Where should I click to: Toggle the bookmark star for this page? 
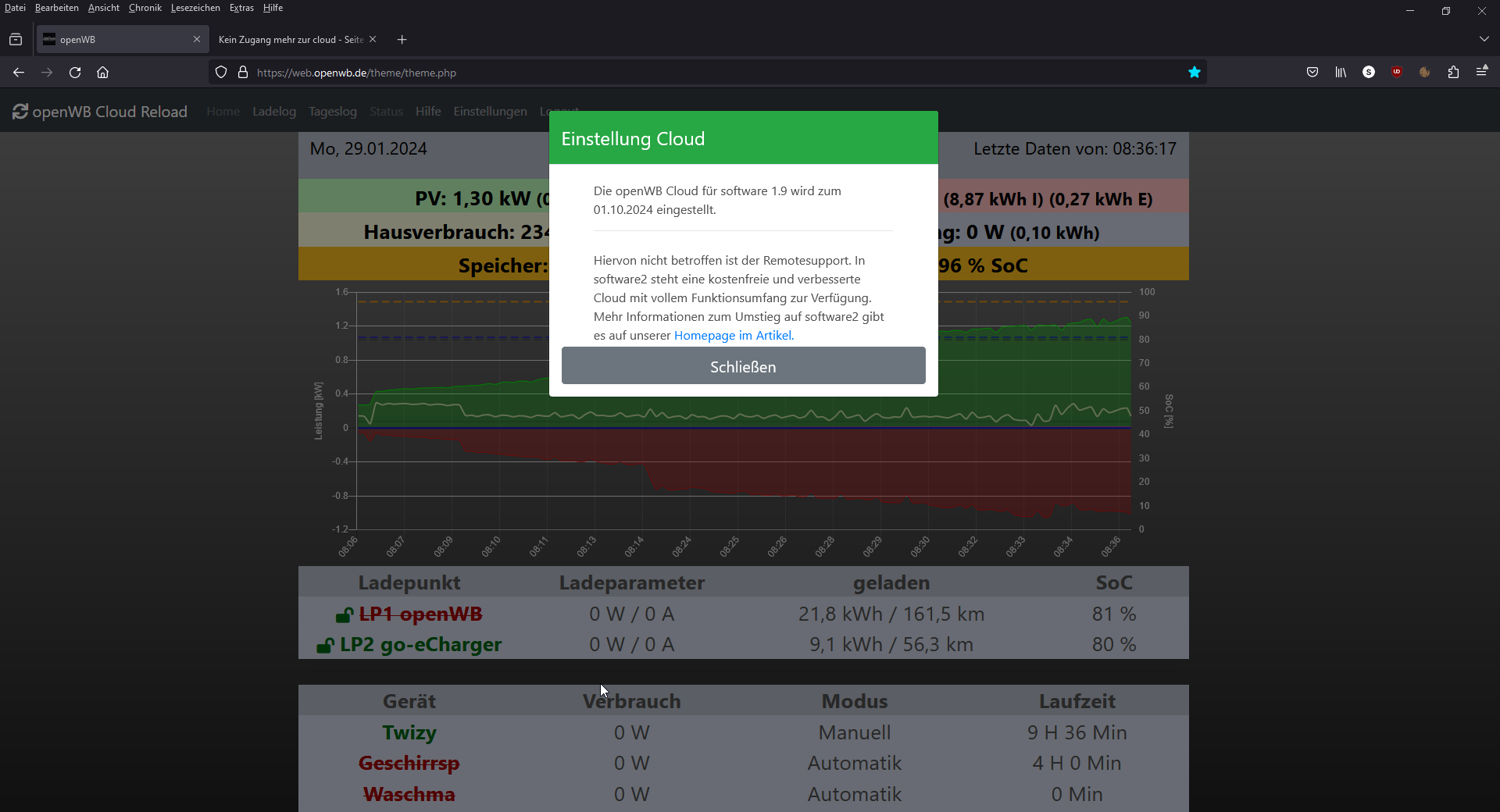click(x=1194, y=73)
